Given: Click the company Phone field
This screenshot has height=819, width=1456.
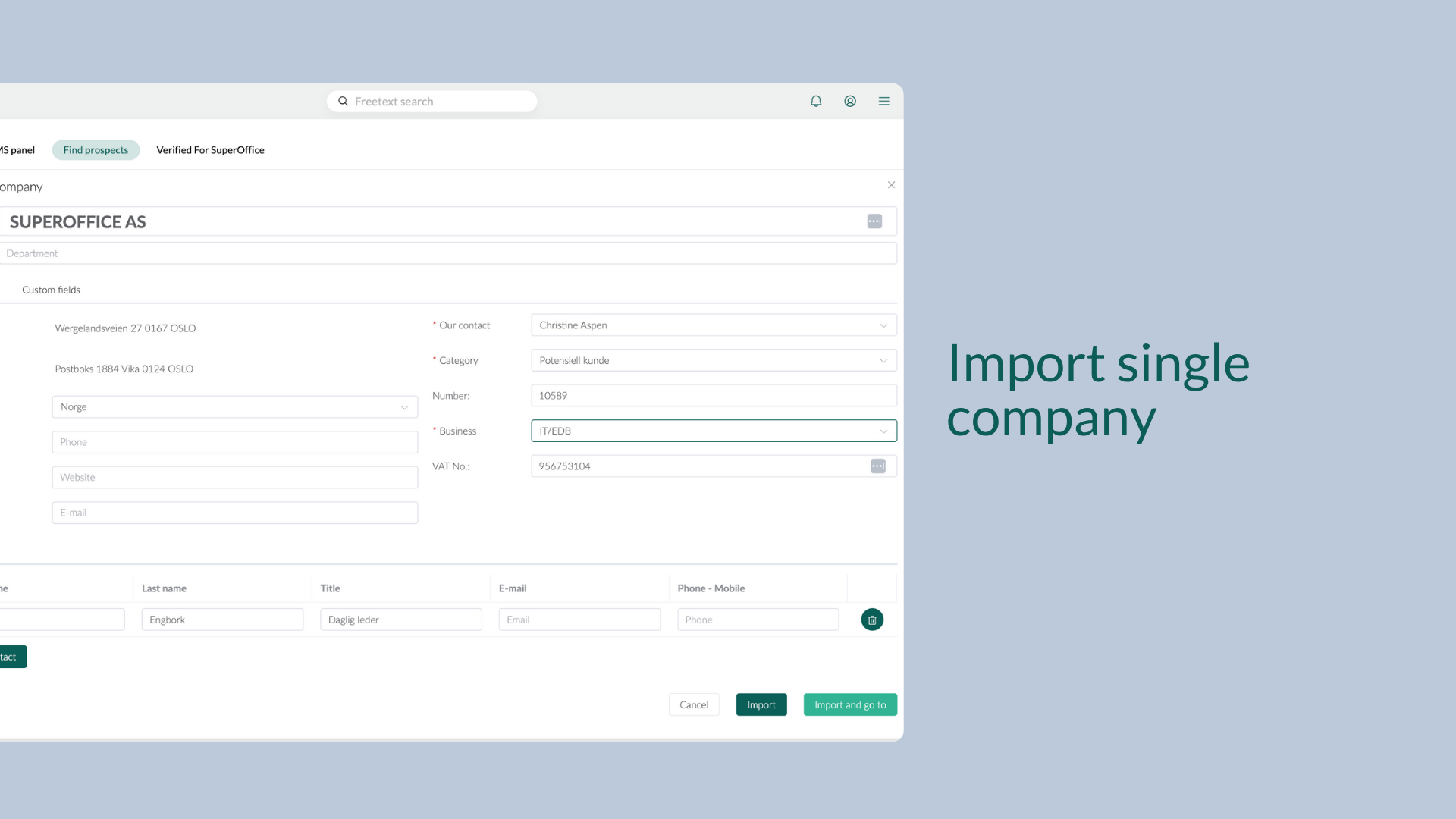Looking at the screenshot, I should coord(235,442).
